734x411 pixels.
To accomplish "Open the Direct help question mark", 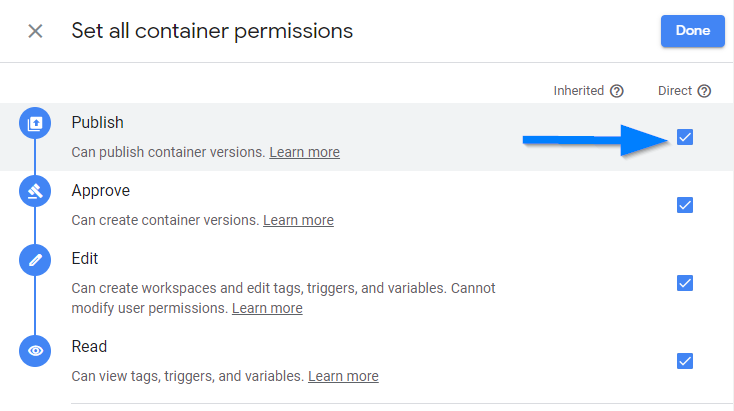I will [x=704, y=91].
